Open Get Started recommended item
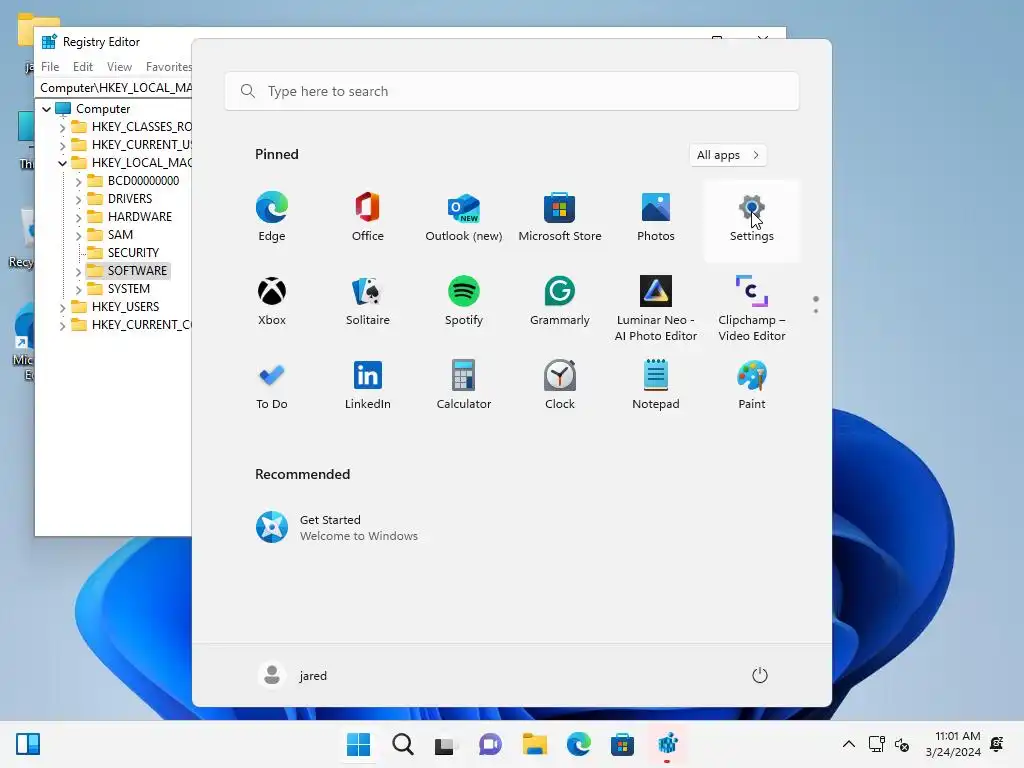 (x=336, y=527)
